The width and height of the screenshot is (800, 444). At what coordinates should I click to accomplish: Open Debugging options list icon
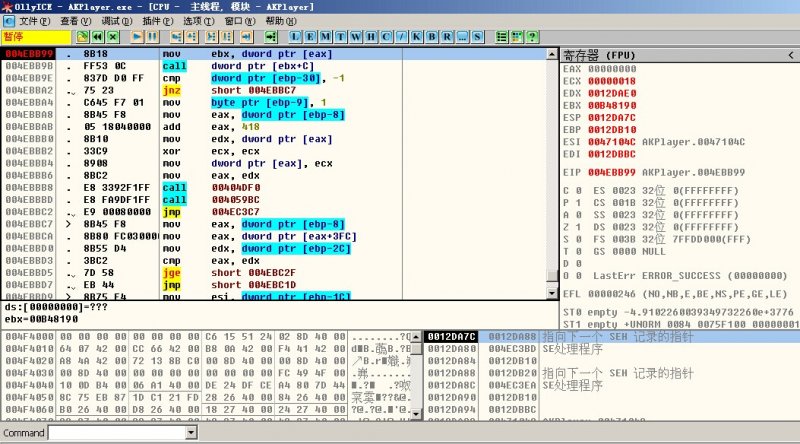pyautogui.click(x=502, y=37)
